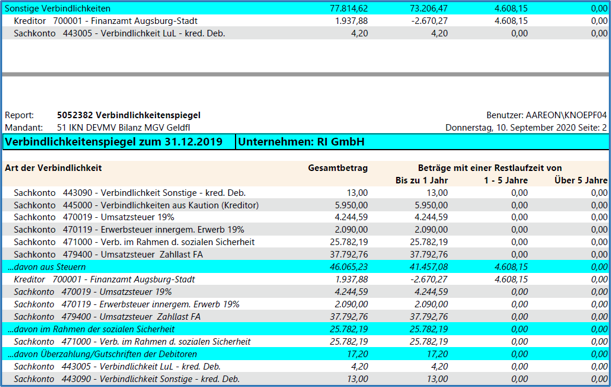
Task: Select italic 'Kreditor 700001 - Finanzamt Augsburg-Stadt' under Steuern
Action: point(104,279)
